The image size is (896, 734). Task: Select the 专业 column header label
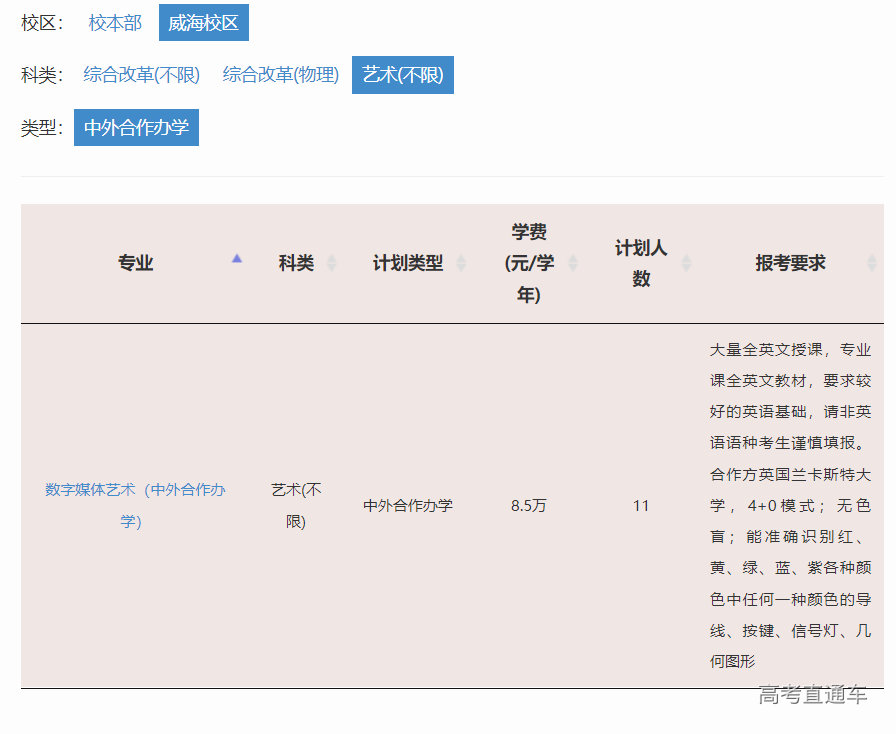click(x=135, y=263)
